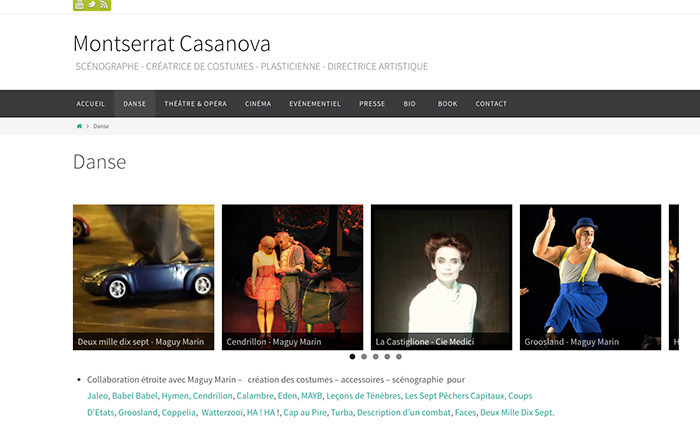700x427 pixels.
Task: Open the Contact menu item
Action: coord(491,104)
